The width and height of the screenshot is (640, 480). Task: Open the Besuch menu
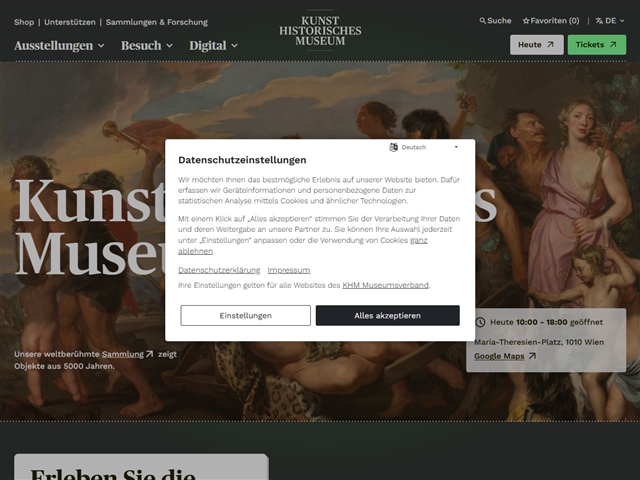point(147,45)
